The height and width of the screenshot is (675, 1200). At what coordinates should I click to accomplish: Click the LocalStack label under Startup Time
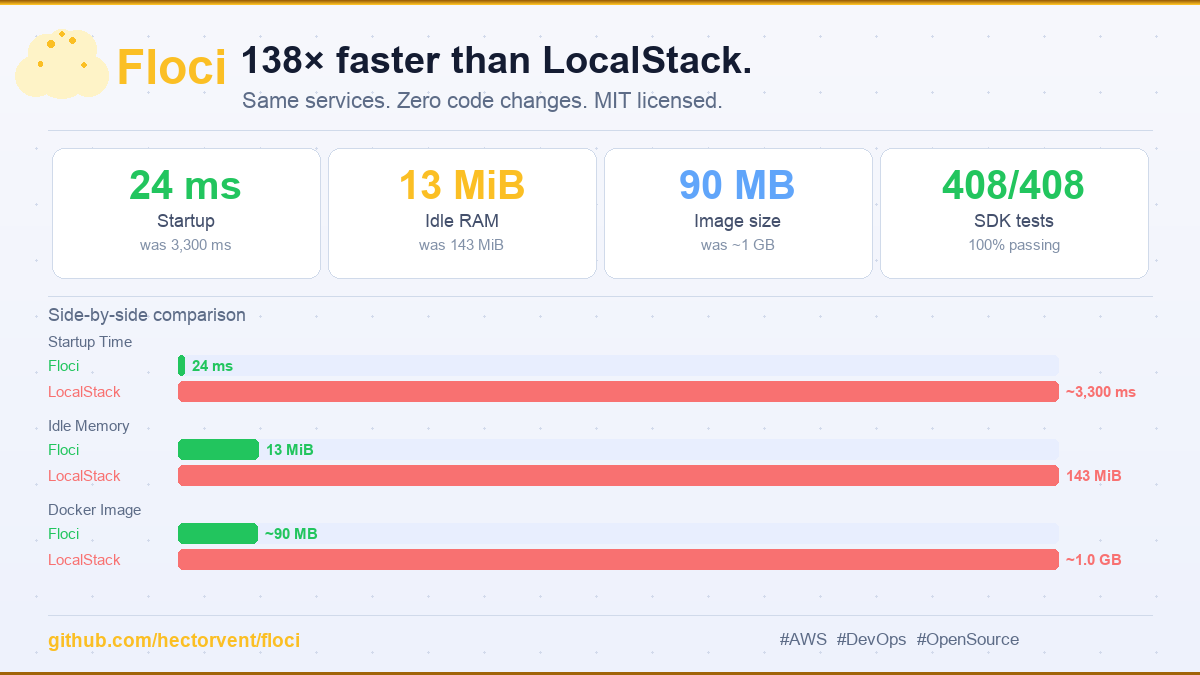(84, 392)
